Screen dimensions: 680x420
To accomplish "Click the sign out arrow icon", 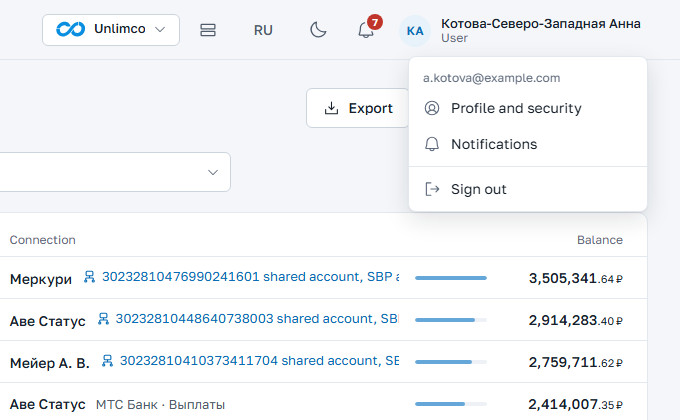I will [432, 189].
